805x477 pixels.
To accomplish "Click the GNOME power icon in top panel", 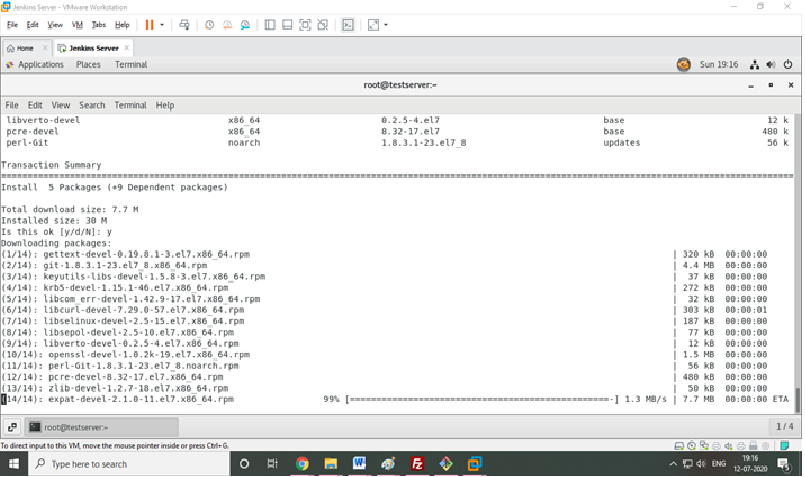I will [x=788, y=65].
